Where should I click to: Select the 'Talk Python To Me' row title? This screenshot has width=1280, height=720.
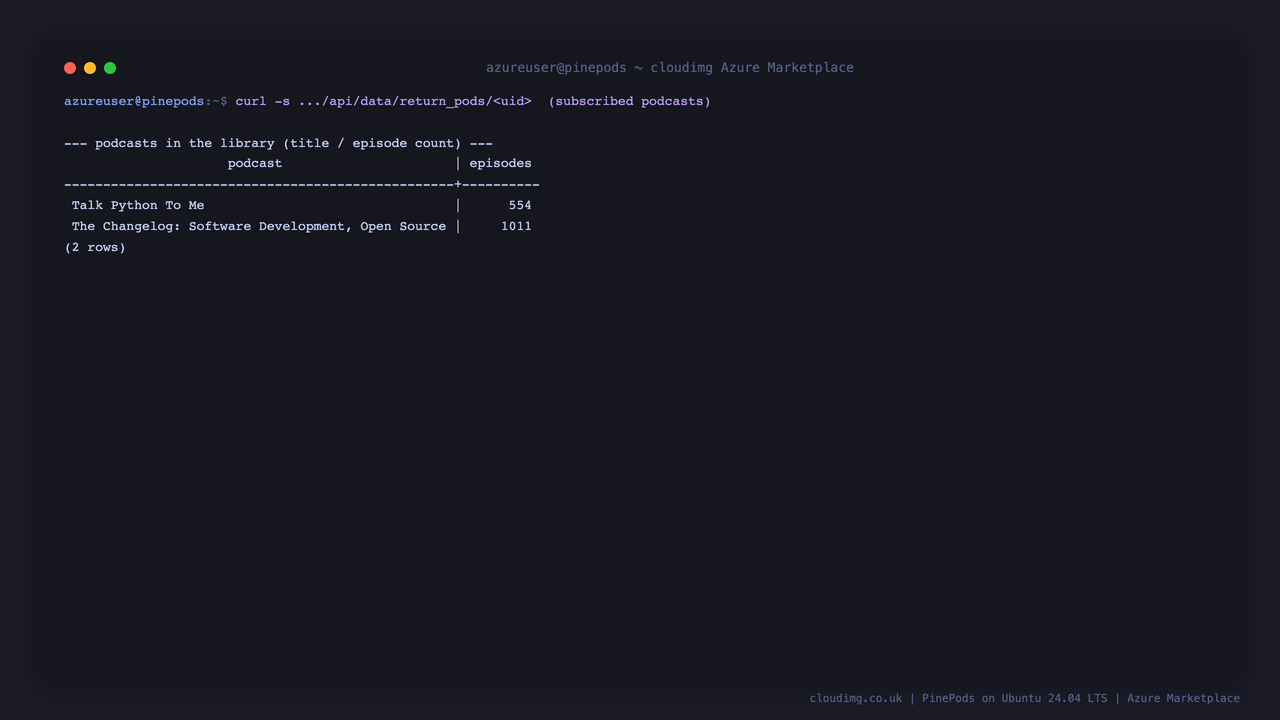138,205
